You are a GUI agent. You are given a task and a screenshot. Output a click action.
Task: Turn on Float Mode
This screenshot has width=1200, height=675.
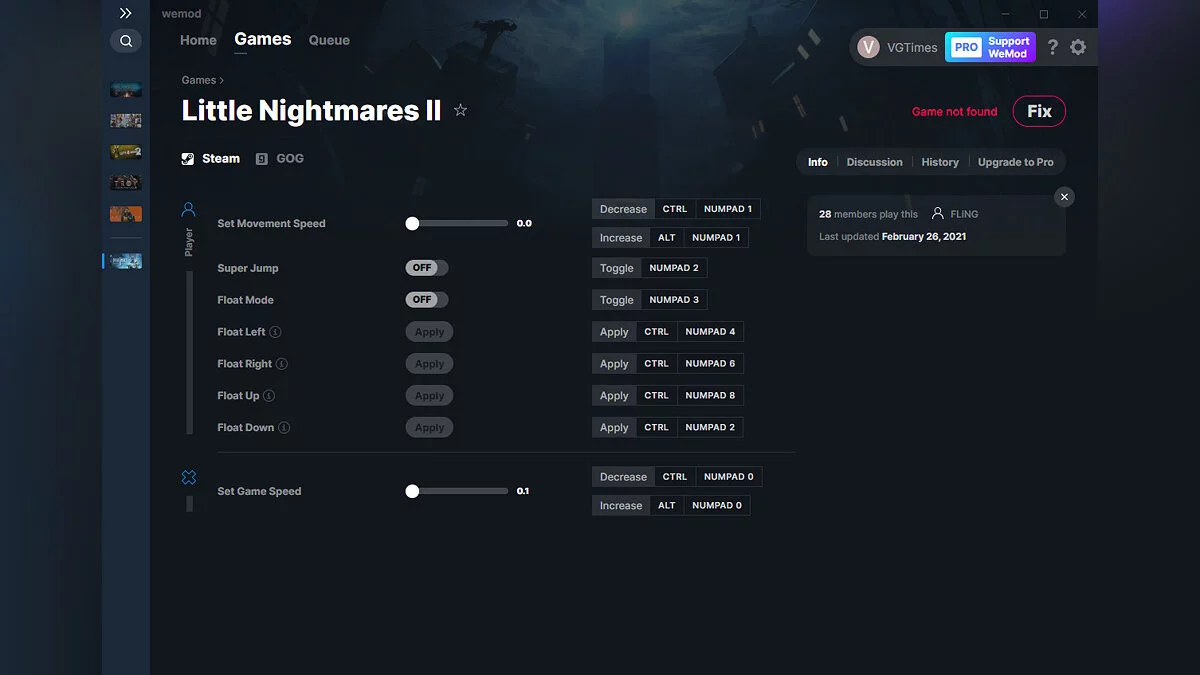(426, 299)
